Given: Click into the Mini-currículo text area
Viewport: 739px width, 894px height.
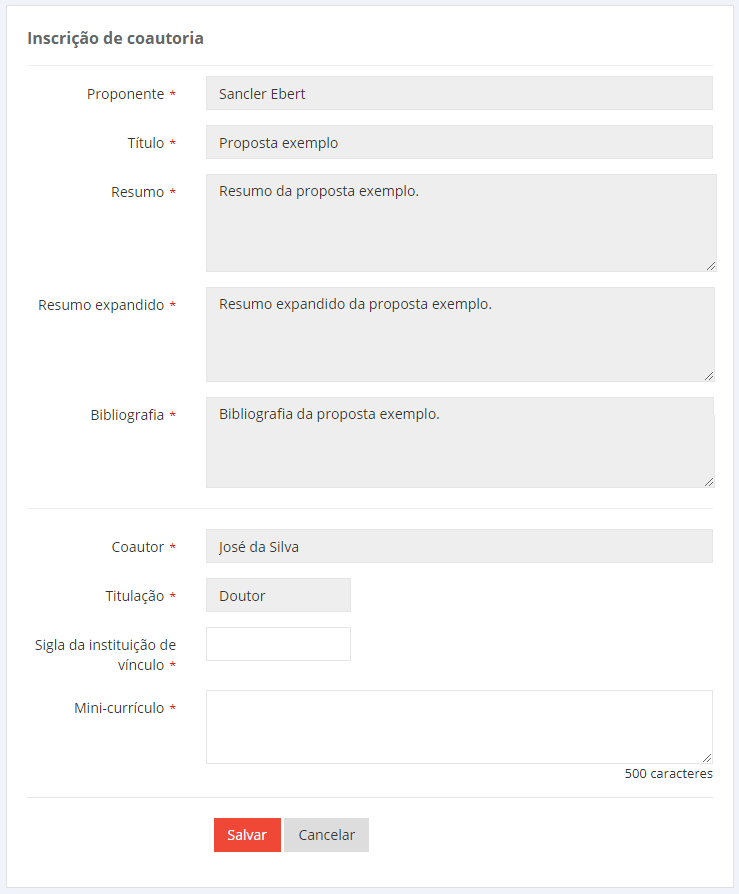Looking at the screenshot, I should click(x=459, y=727).
